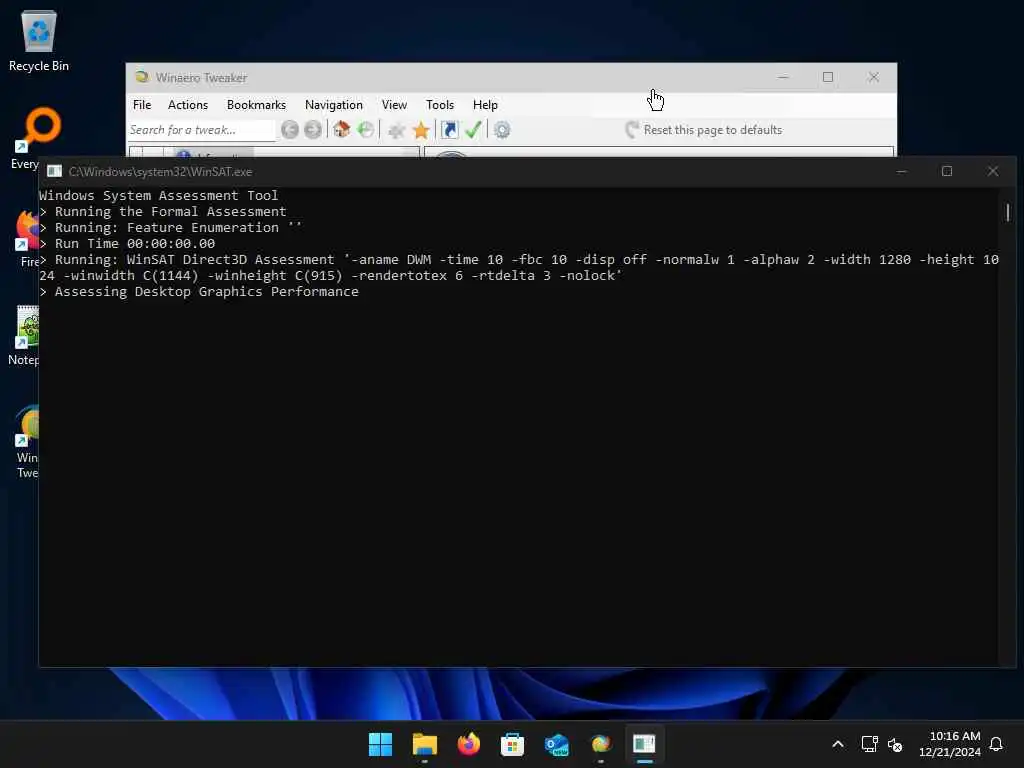
Task: Click the Home icon in Winaero toolbar
Action: pyautogui.click(x=341, y=129)
